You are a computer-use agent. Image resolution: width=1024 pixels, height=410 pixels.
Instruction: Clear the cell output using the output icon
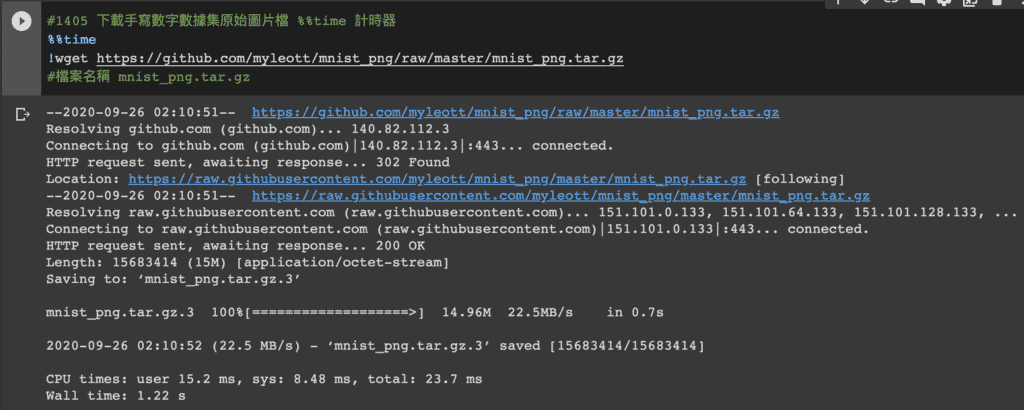tap(23, 115)
